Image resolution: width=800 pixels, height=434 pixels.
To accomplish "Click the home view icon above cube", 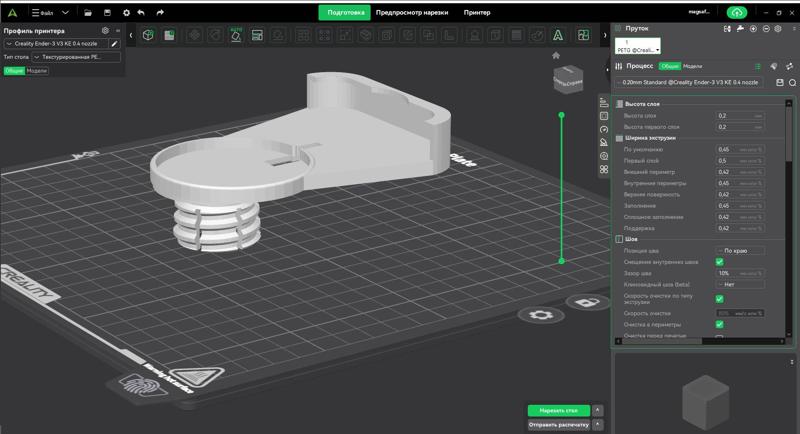I will pyautogui.click(x=557, y=55).
